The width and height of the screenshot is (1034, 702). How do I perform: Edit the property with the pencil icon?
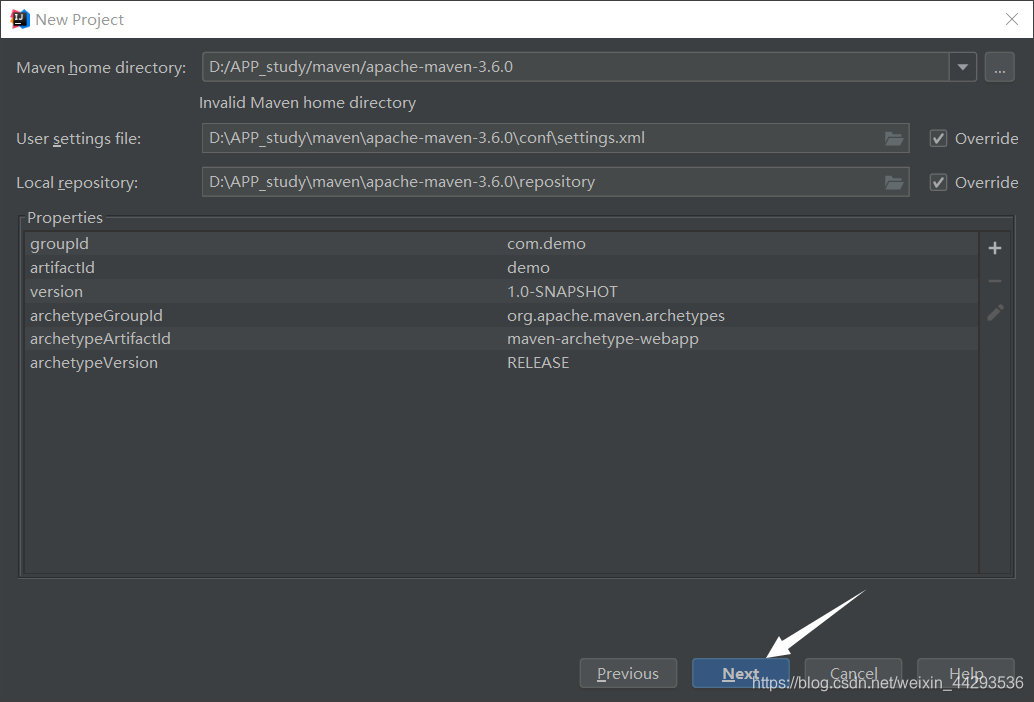(x=995, y=312)
